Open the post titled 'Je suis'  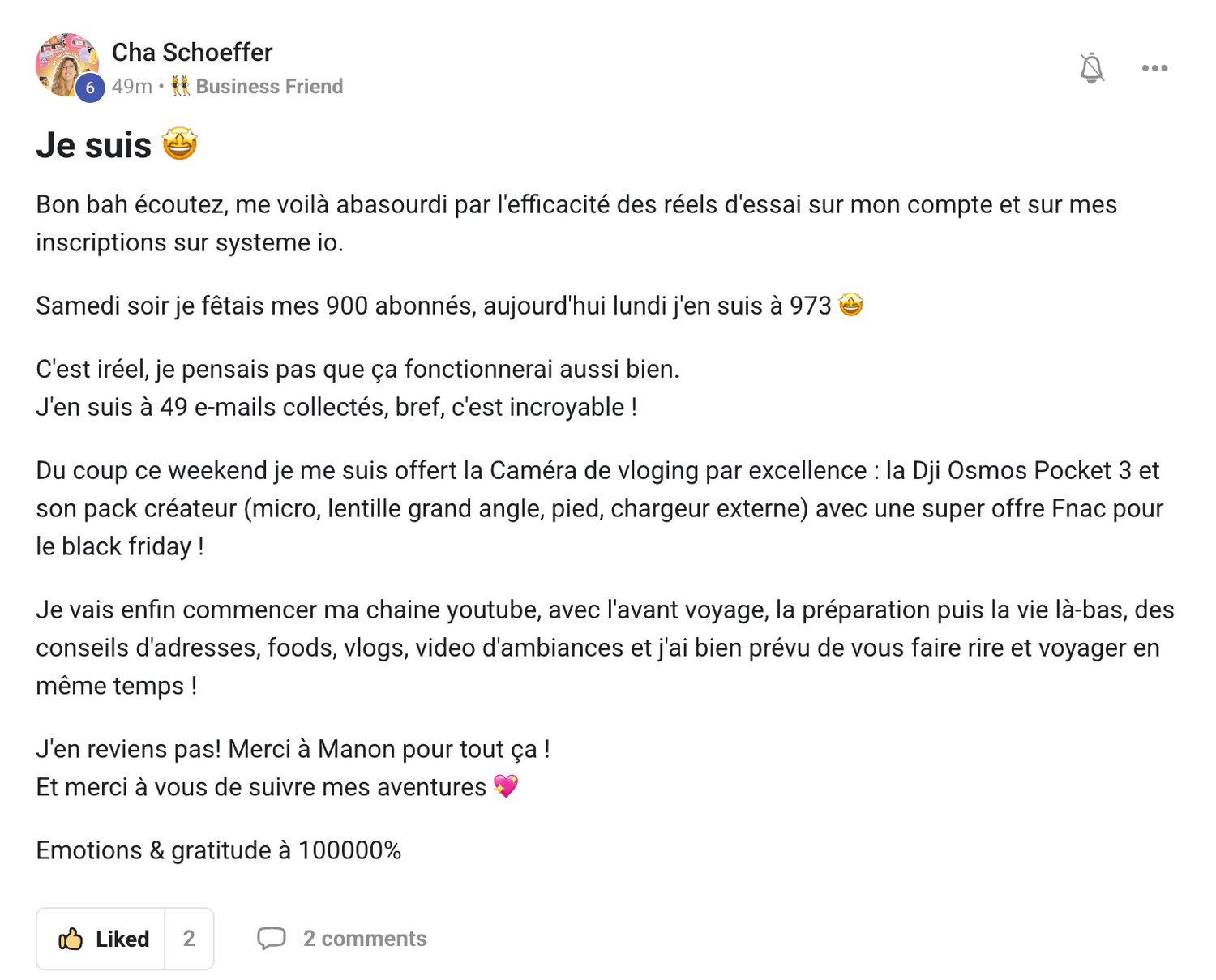click(x=94, y=146)
